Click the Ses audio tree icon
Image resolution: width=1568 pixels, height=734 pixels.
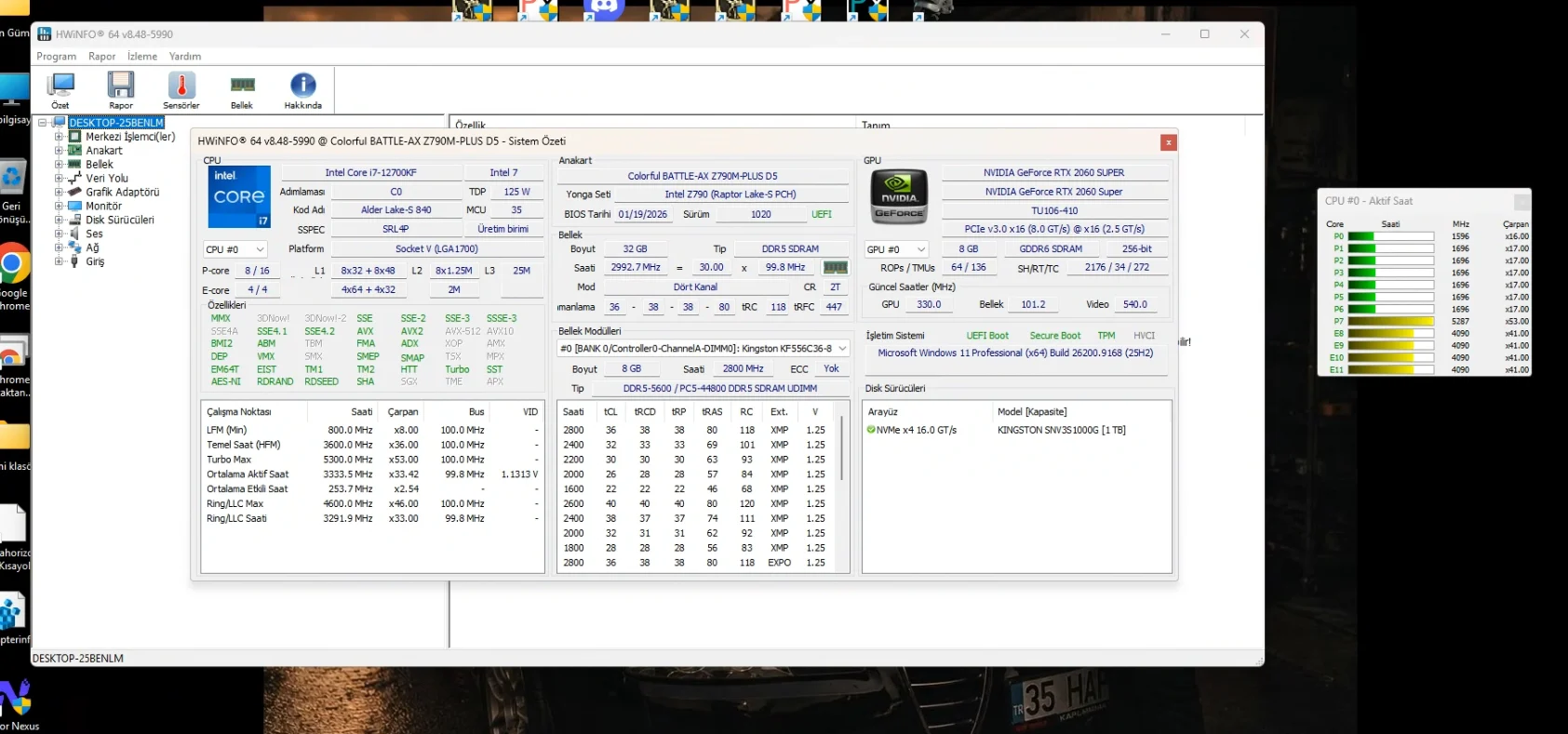74,234
